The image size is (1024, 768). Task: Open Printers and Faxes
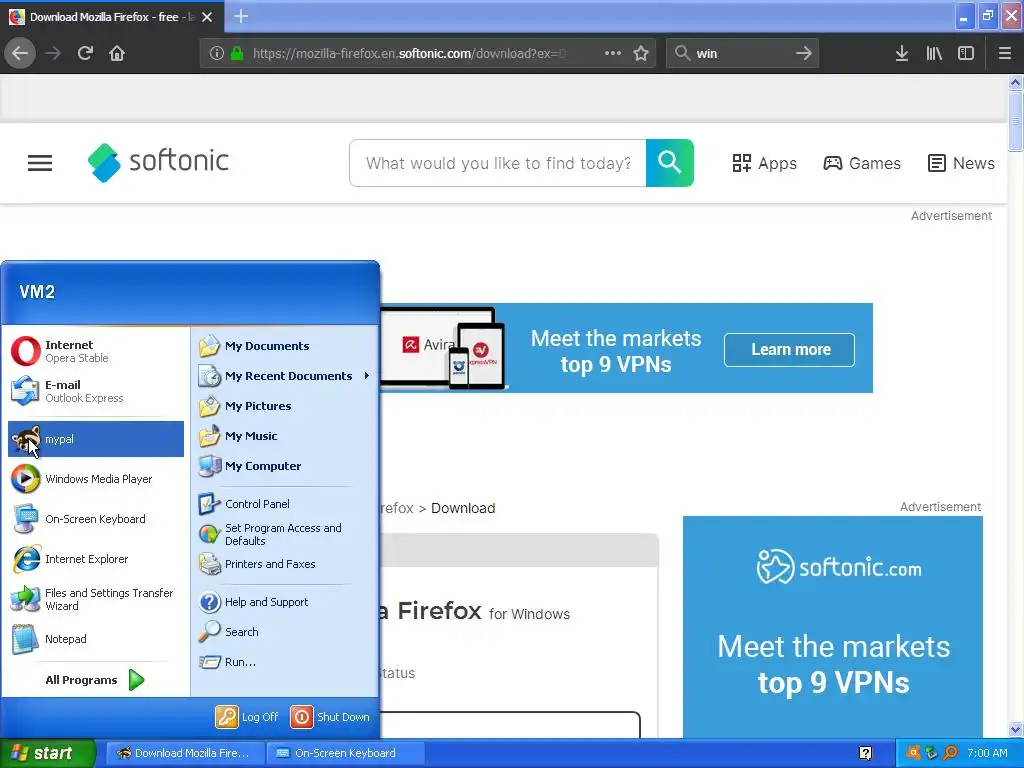coord(284,564)
